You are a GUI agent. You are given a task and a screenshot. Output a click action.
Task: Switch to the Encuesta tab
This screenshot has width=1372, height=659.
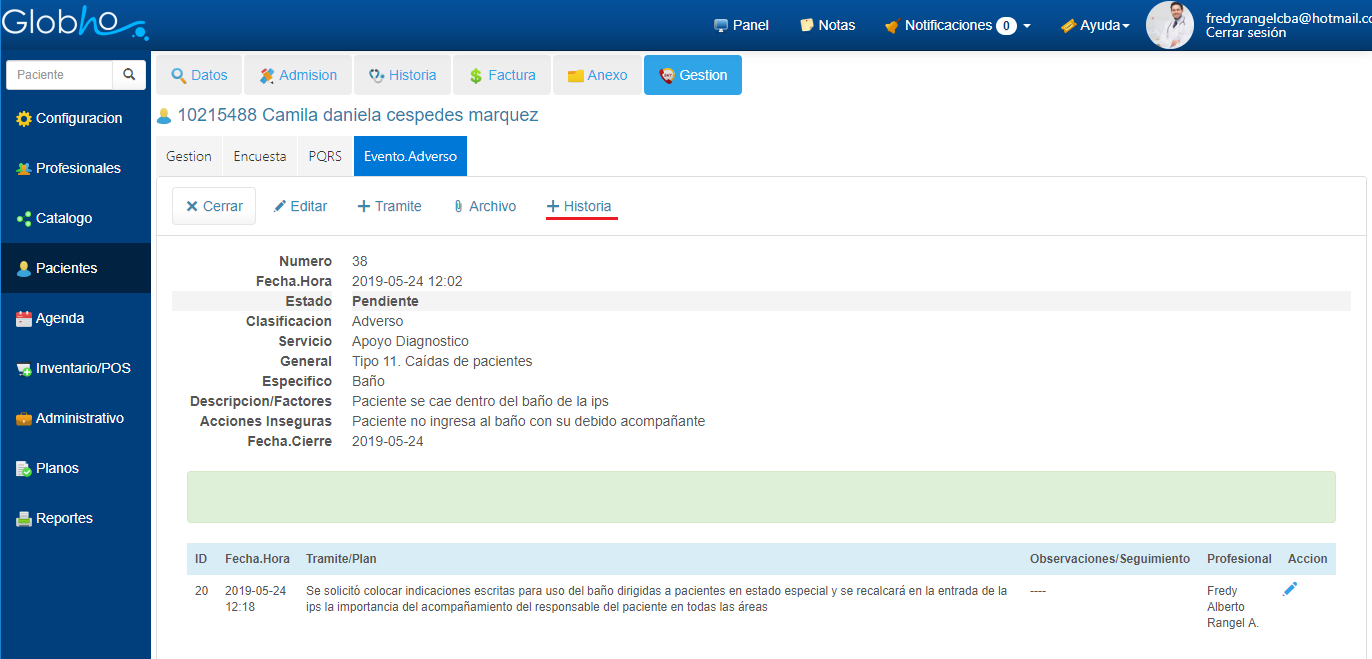[x=259, y=156]
